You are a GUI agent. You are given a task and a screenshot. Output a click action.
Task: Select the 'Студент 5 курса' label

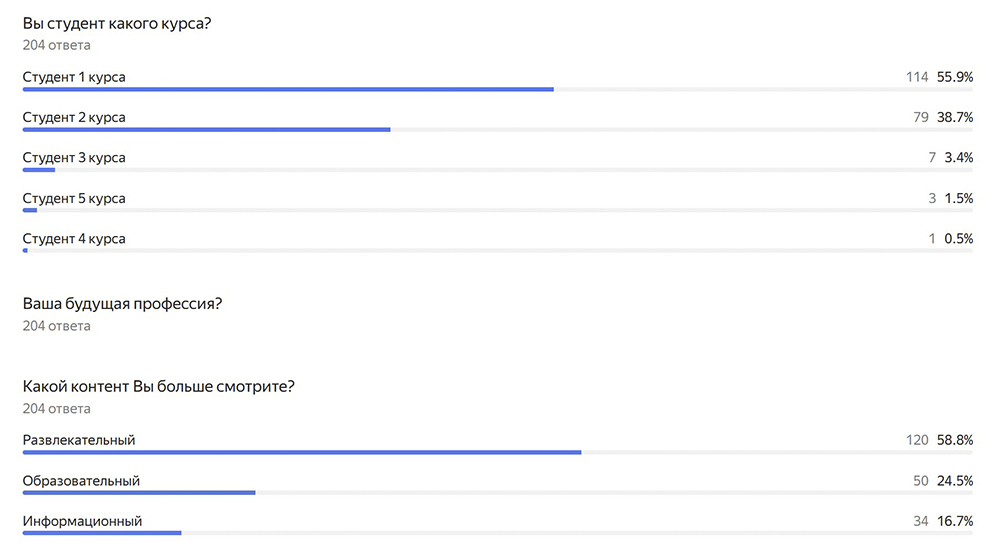click(74, 198)
